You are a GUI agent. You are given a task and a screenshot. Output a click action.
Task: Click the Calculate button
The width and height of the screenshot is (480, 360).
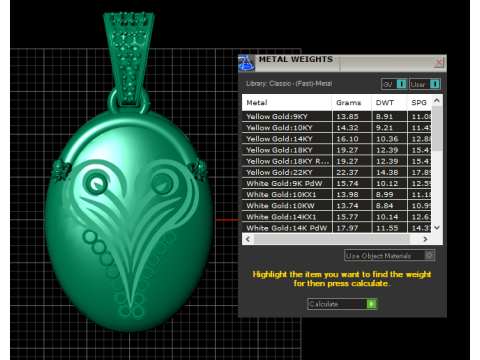pos(342,304)
